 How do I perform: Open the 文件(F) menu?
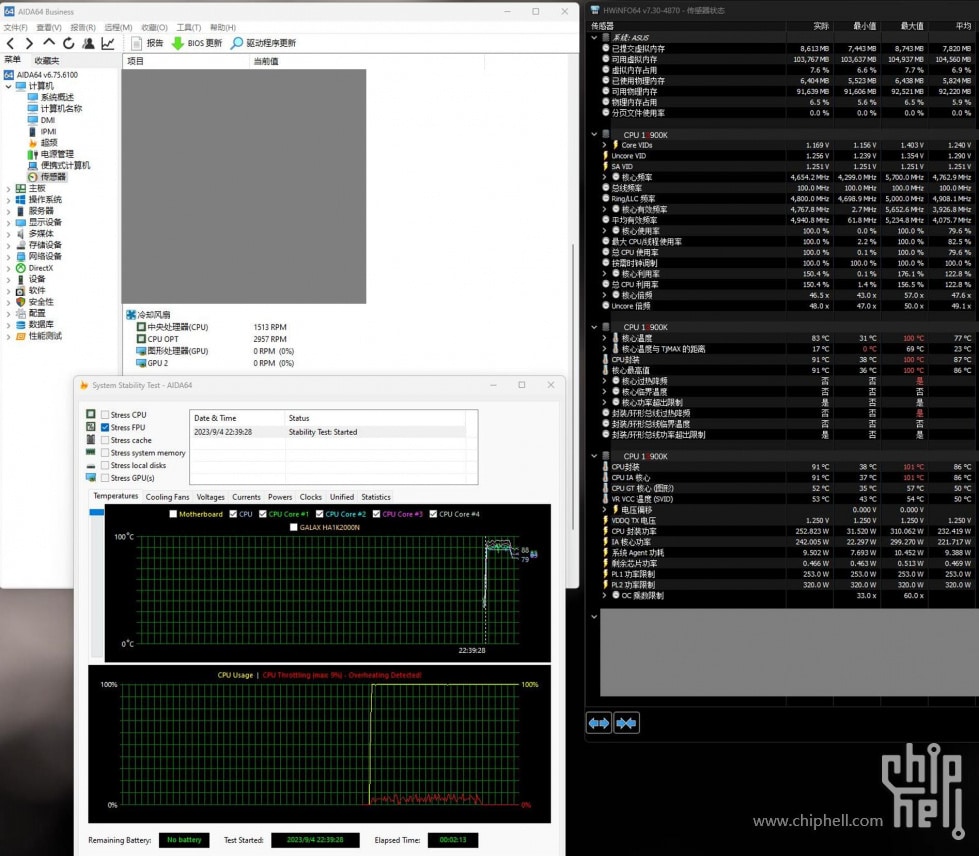click(16, 27)
